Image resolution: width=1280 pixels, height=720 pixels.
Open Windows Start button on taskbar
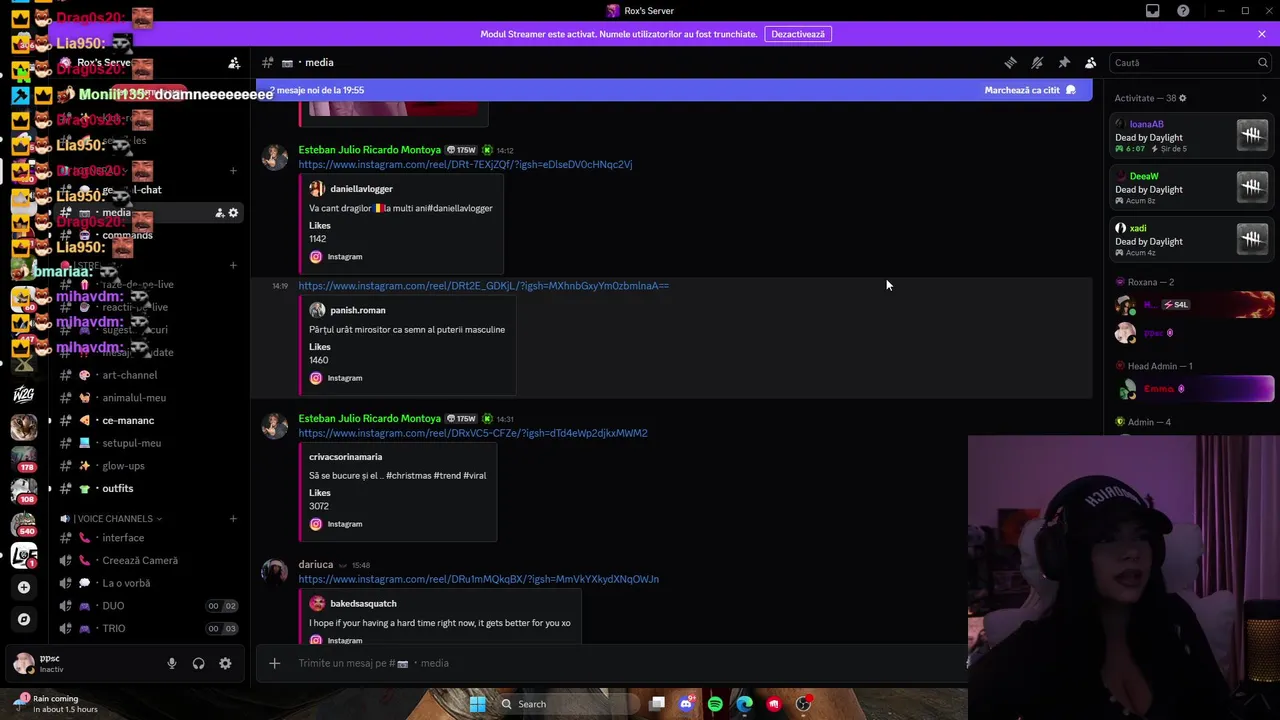pos(478,704)
